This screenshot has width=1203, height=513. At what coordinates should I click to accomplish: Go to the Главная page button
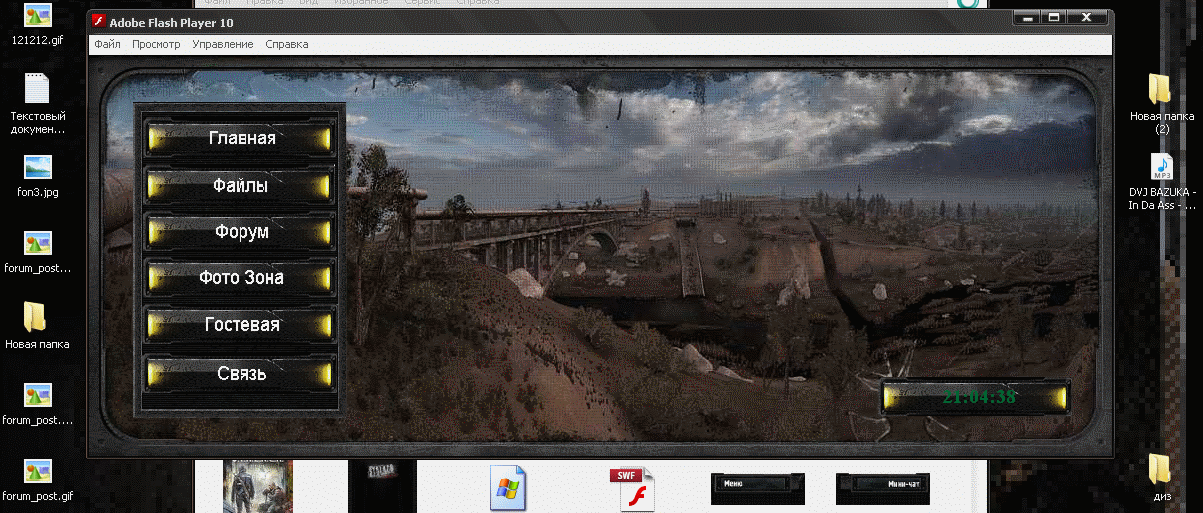pyautogui.click(x=242, y=138)
